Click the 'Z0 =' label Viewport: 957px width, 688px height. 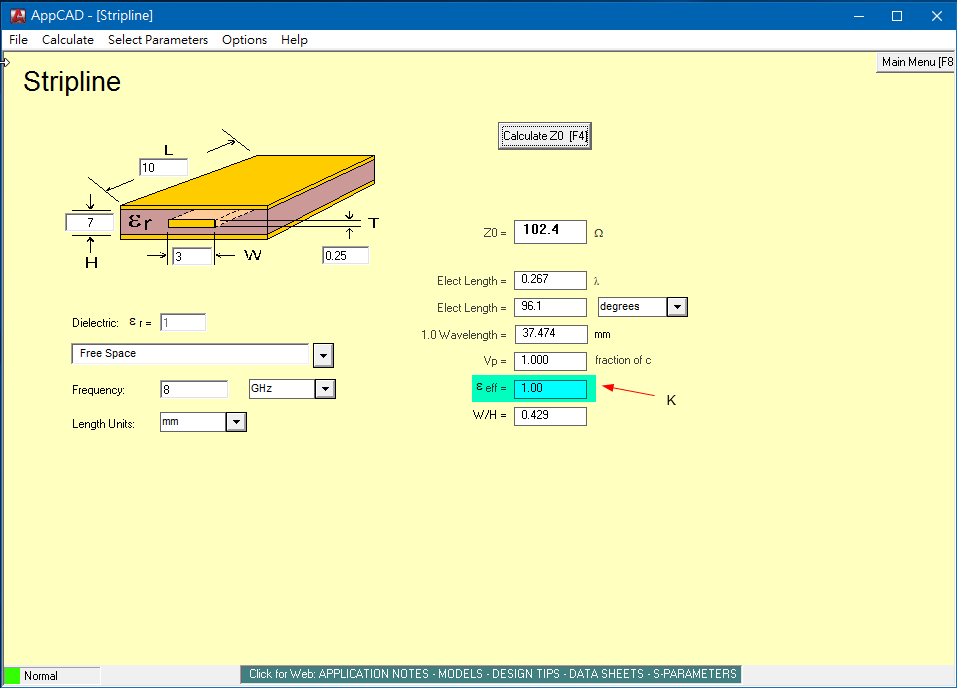495,233
